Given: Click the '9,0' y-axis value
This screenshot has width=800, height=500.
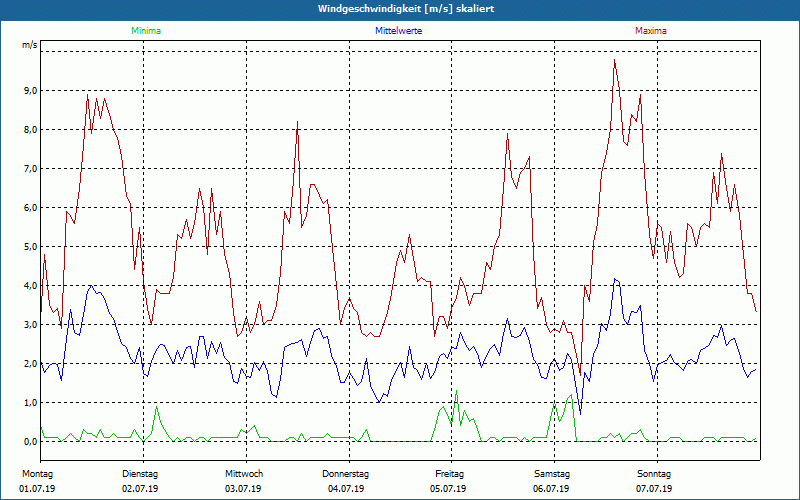Looking at the screenshot, I should (30, 91).
